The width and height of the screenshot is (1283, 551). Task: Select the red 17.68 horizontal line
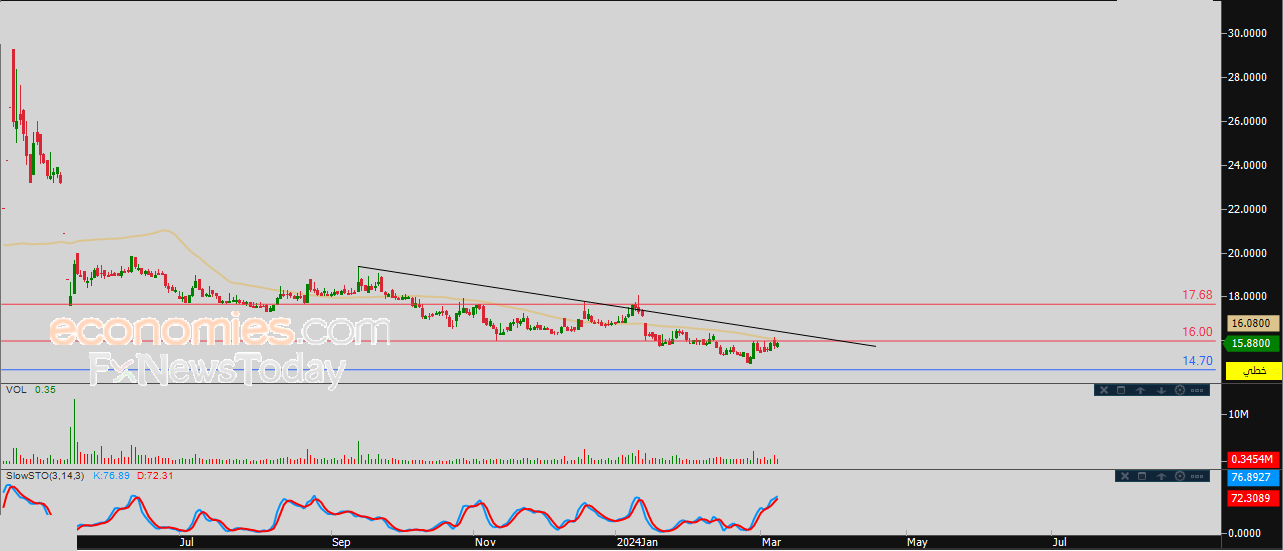point(608,304)
